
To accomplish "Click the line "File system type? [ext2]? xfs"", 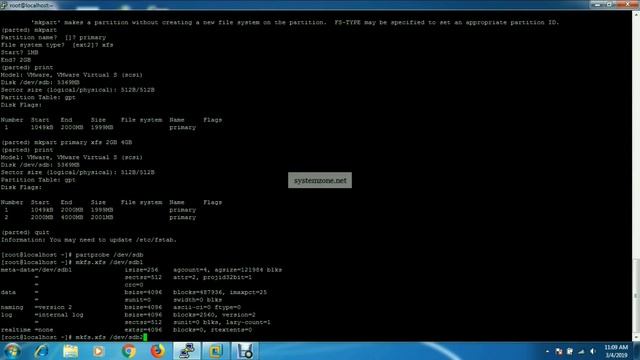I will 57,45.
